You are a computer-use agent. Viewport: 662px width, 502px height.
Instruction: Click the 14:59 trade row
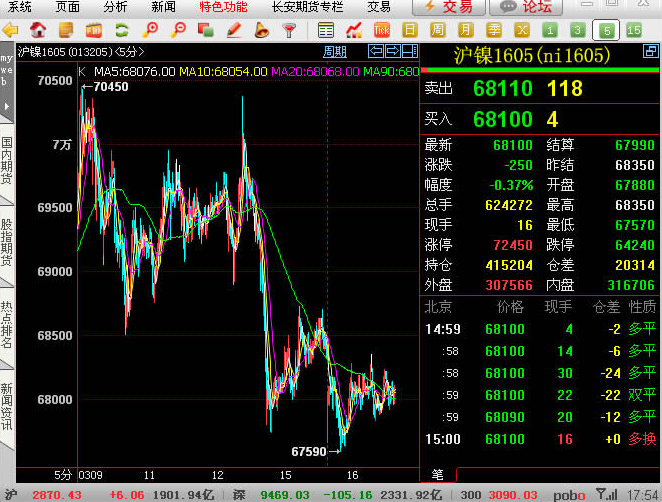pos(540,329)
